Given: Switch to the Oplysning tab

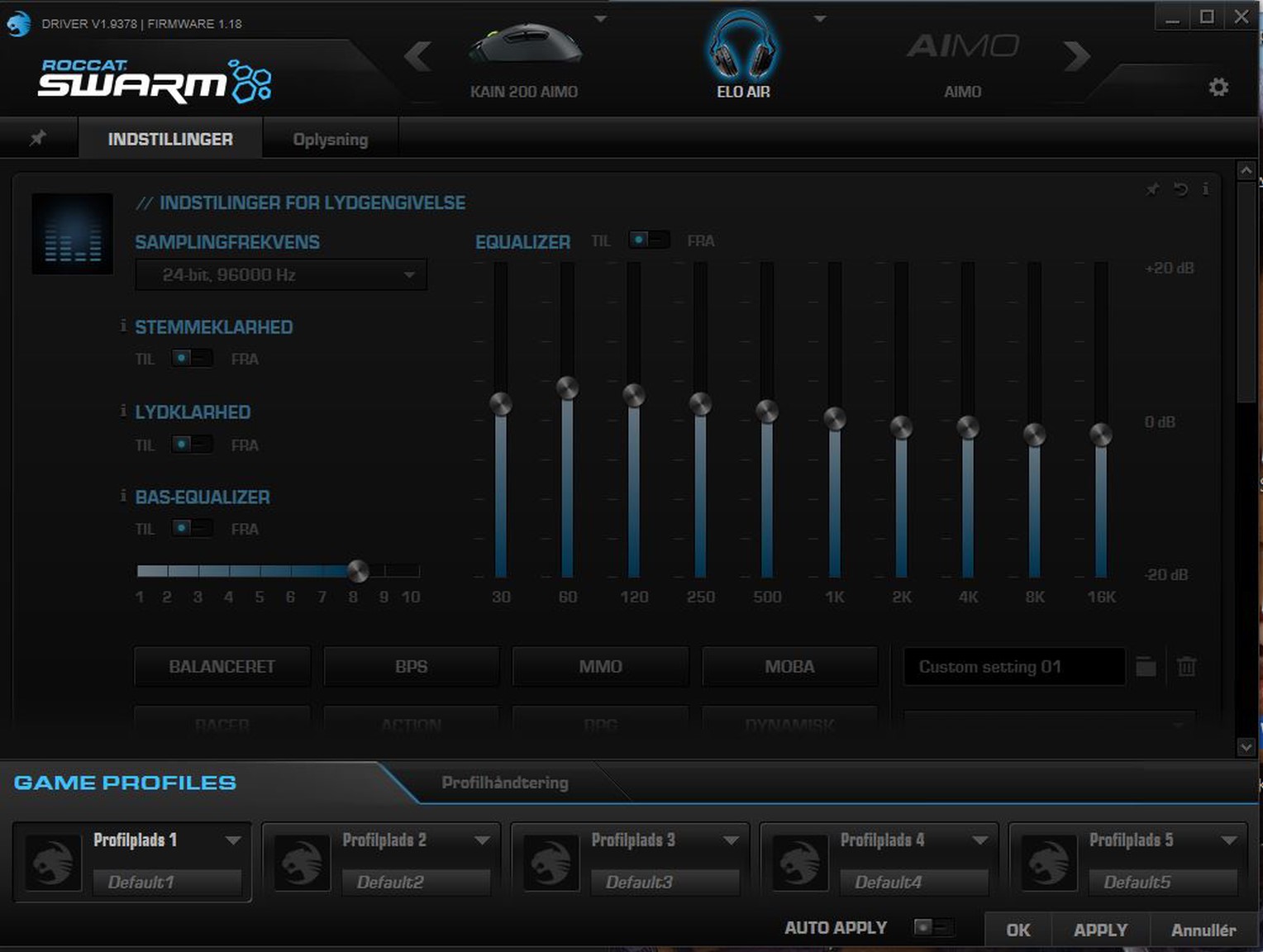Looking at the screenshot, I should pos(331,139).
